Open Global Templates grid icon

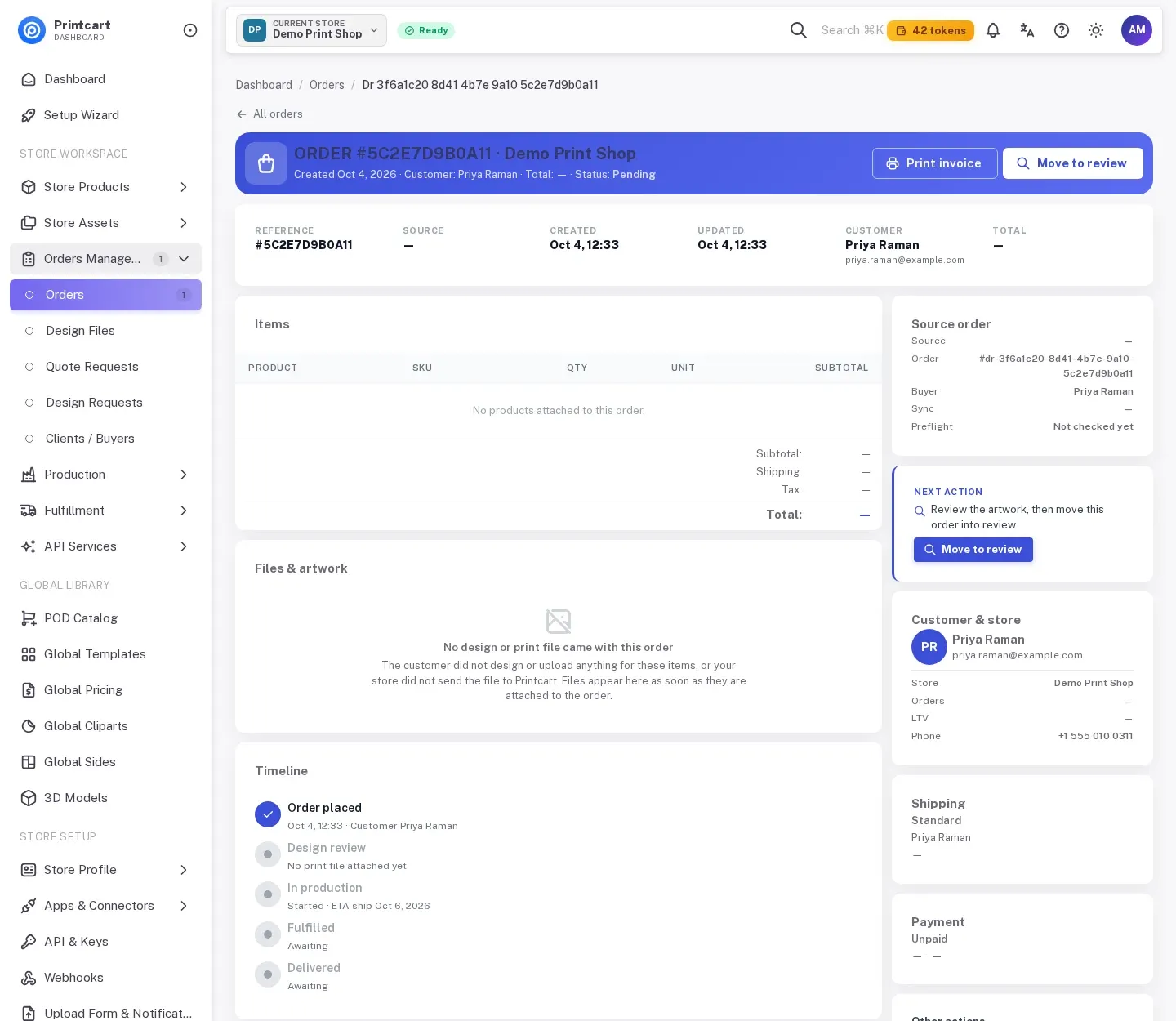(29, 654)
